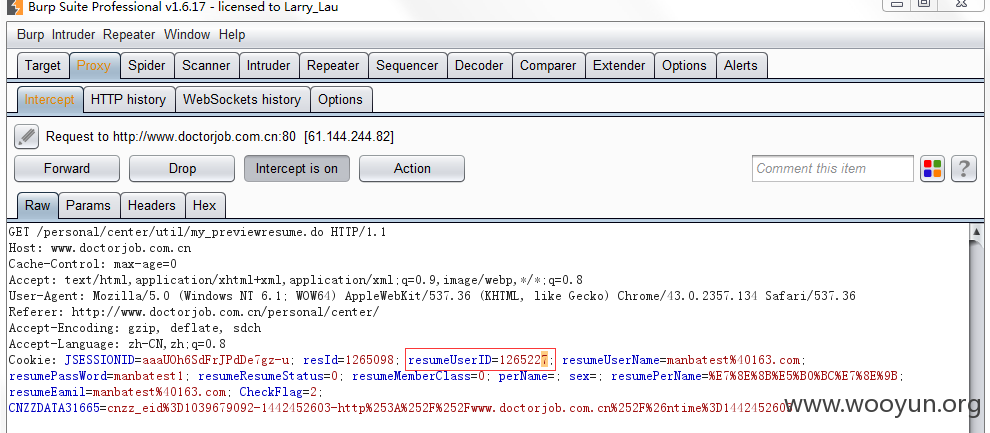Click the Referer header line

194,312
